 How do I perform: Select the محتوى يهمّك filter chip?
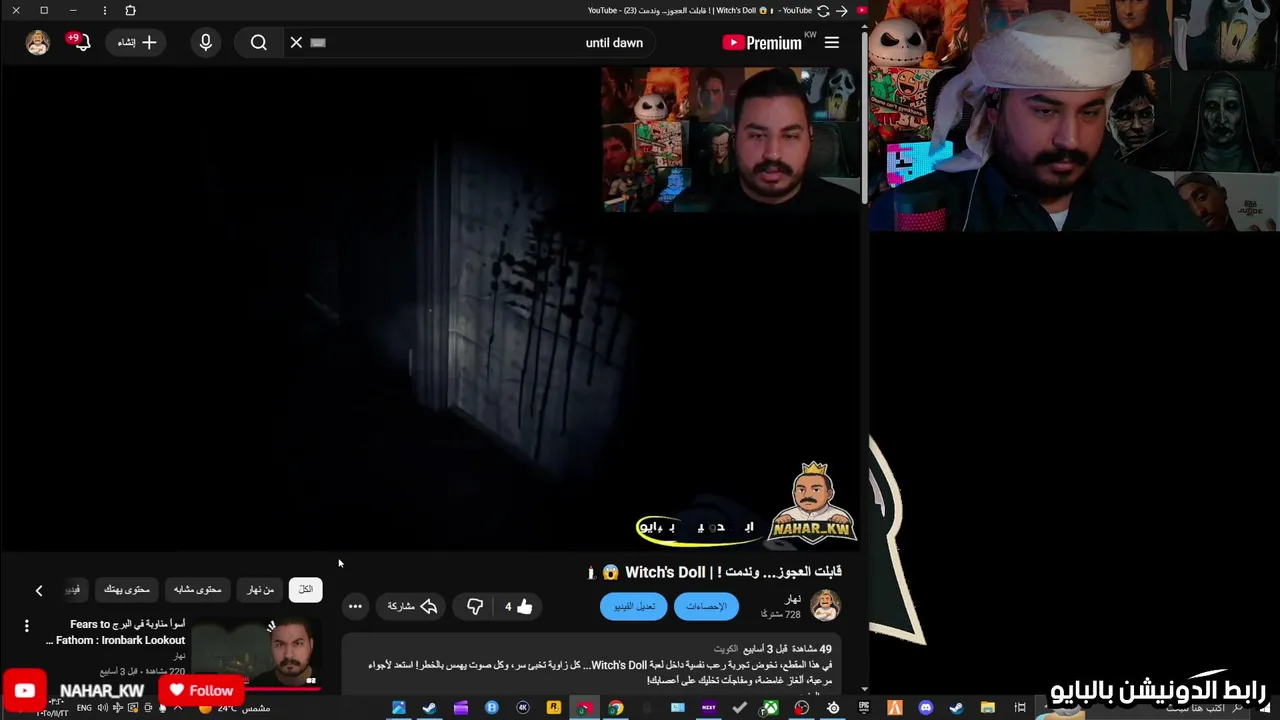pyautogui.click(x=127, y=589)
